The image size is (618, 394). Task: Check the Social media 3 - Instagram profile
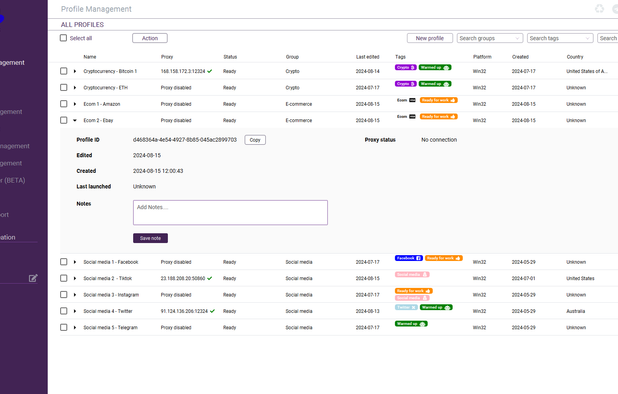click(63, 294)
